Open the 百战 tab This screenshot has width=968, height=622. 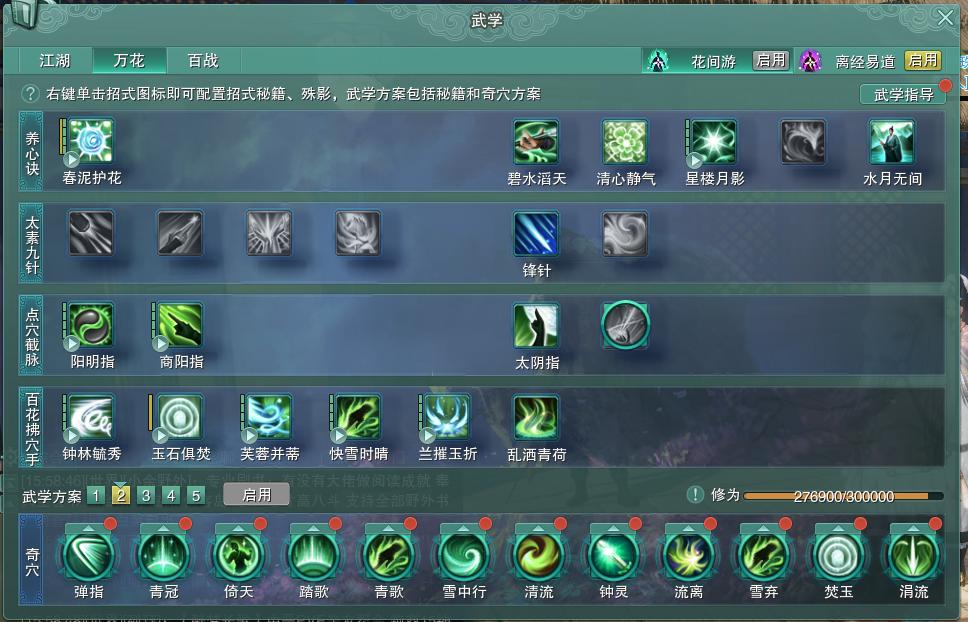[203, 60]
